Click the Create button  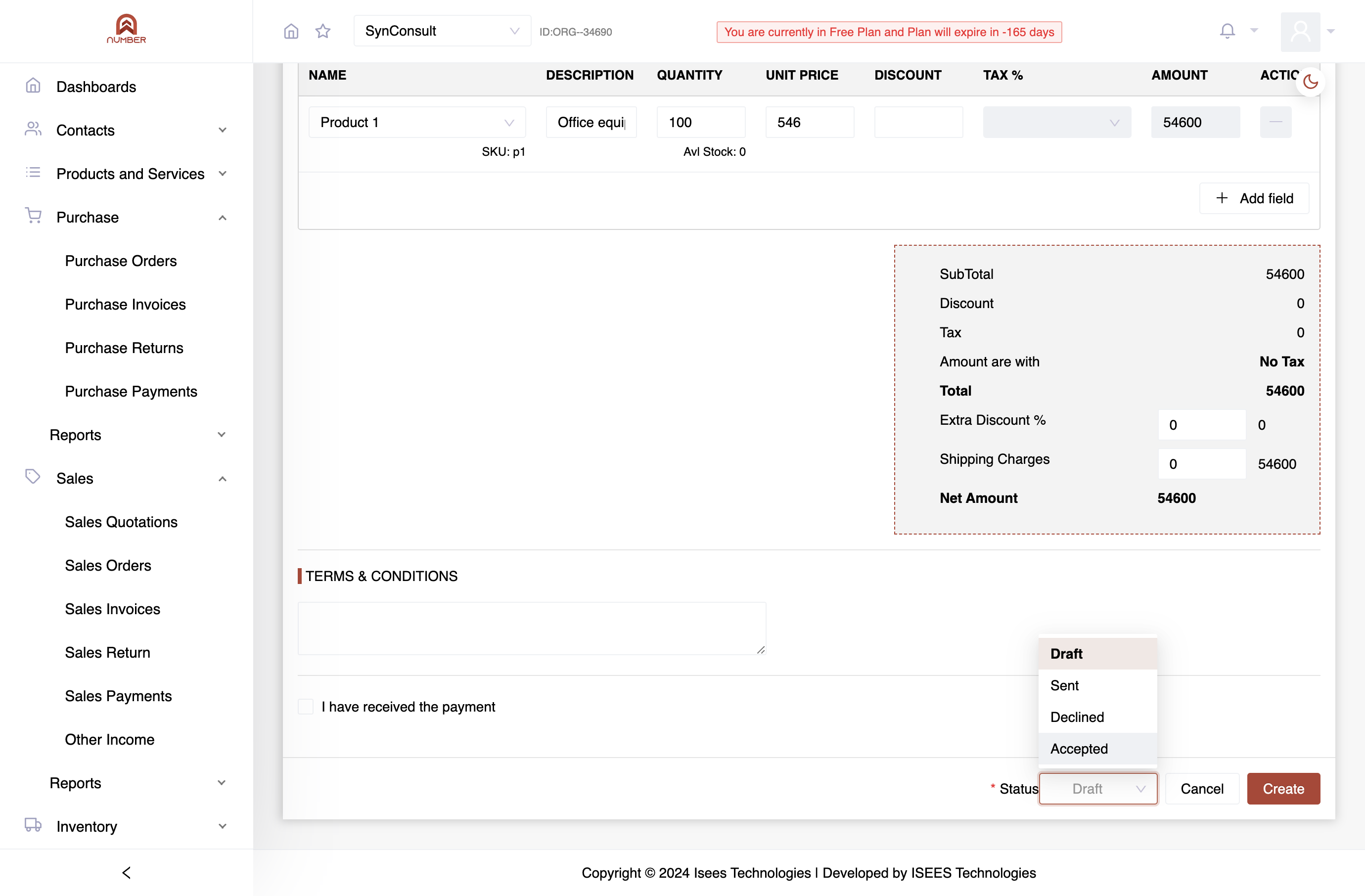pos(1283,789)
